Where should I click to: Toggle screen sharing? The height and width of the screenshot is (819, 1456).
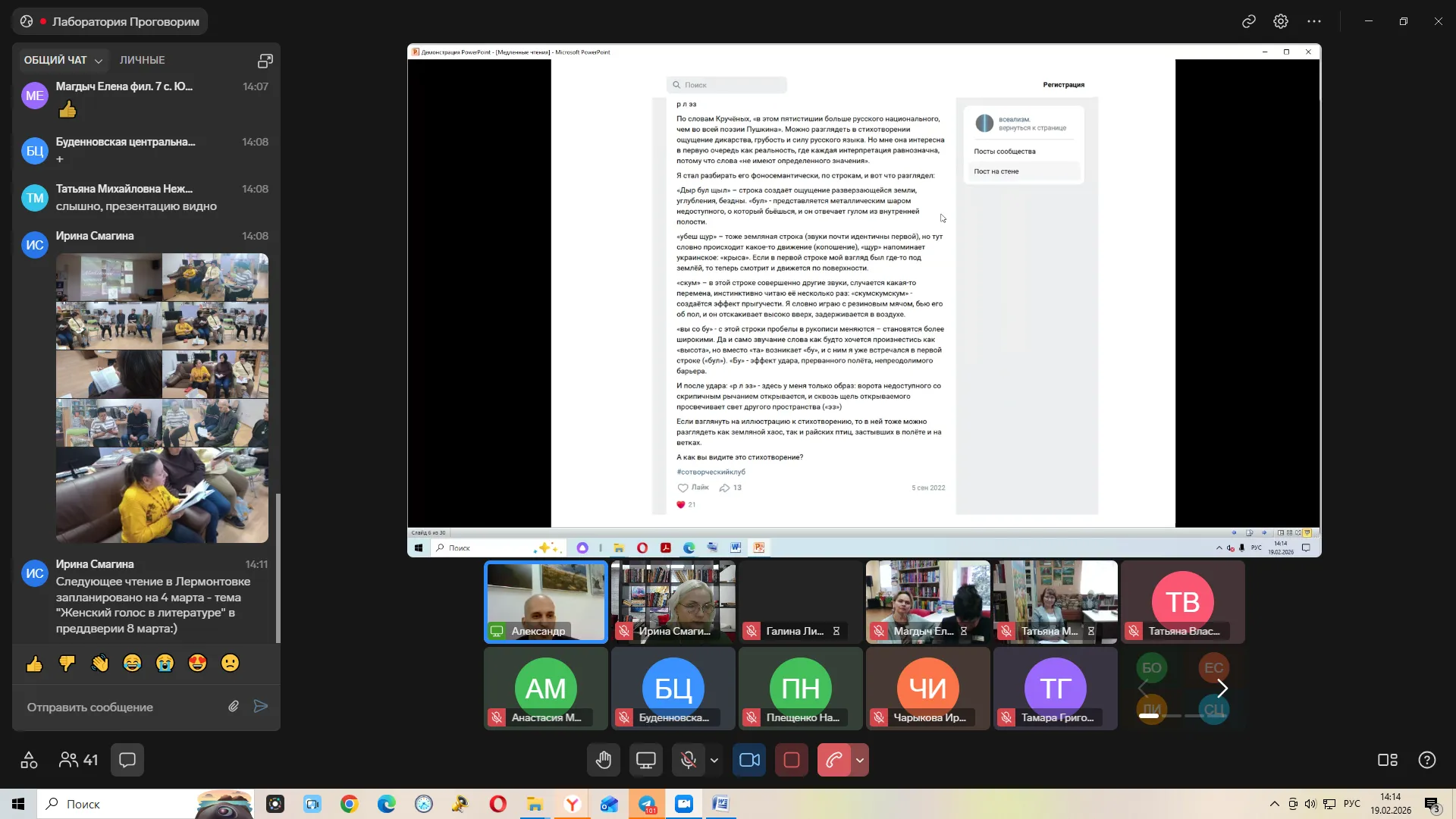pos(646,760)
